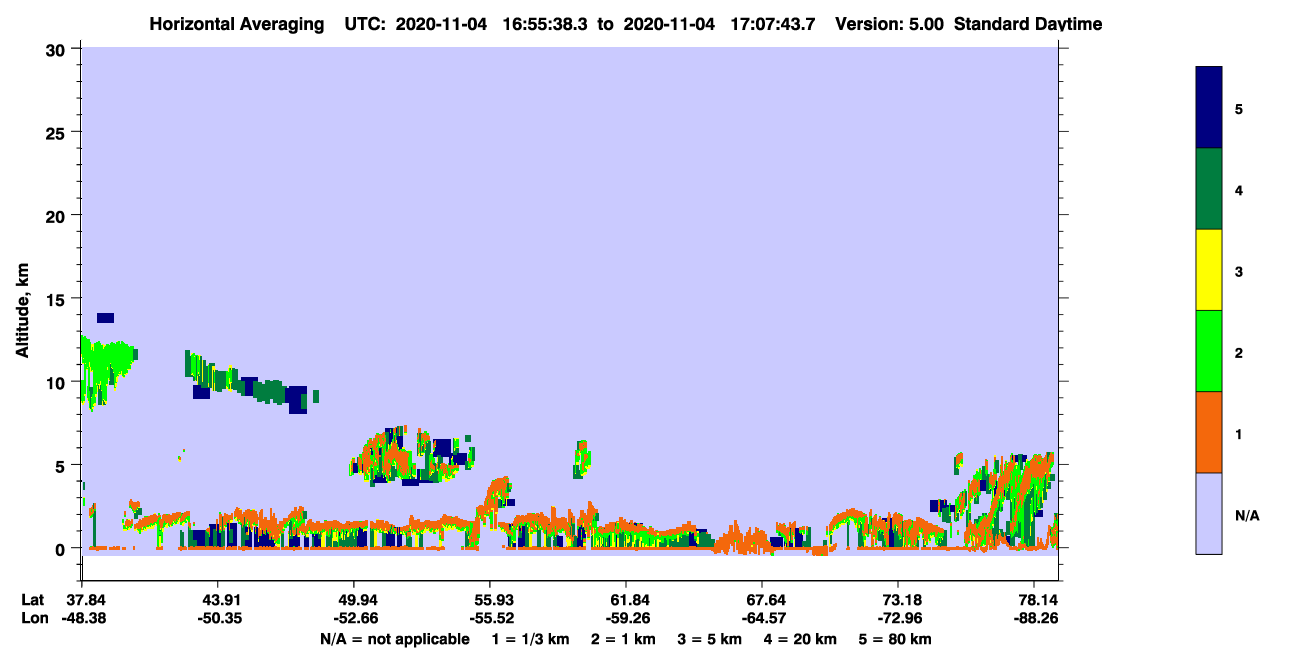Click the '1 = 1/3 km' legend note
The width and height of the screenshot is (1300, 667).
[530, 639]
